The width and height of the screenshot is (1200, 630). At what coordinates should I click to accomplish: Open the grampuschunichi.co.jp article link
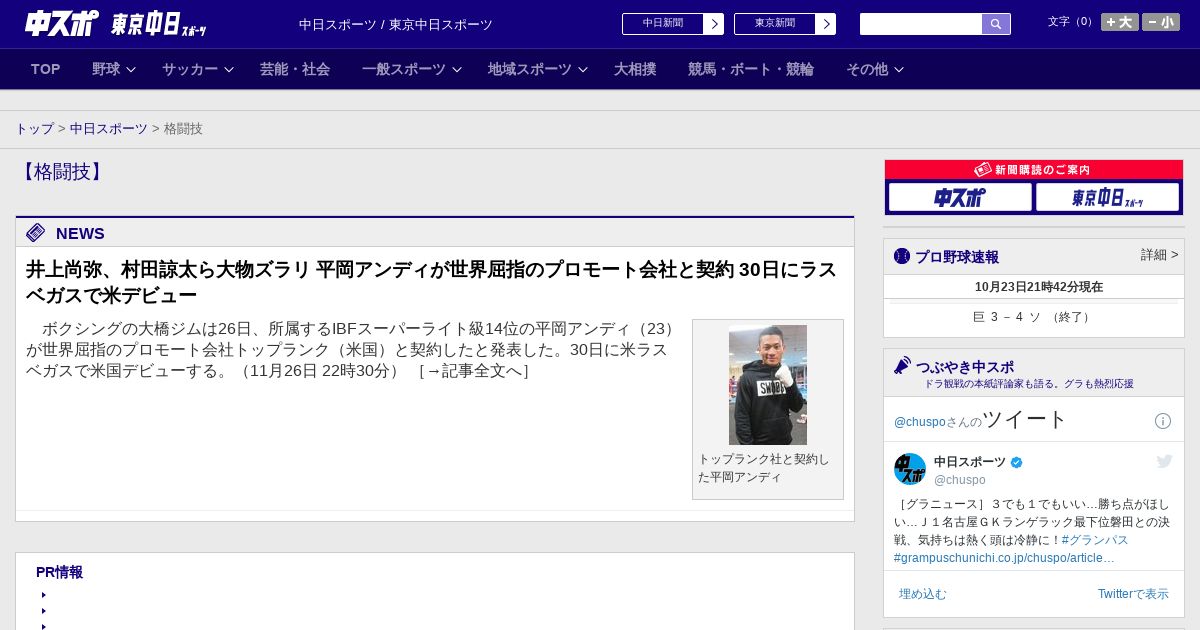(1004, 558)
